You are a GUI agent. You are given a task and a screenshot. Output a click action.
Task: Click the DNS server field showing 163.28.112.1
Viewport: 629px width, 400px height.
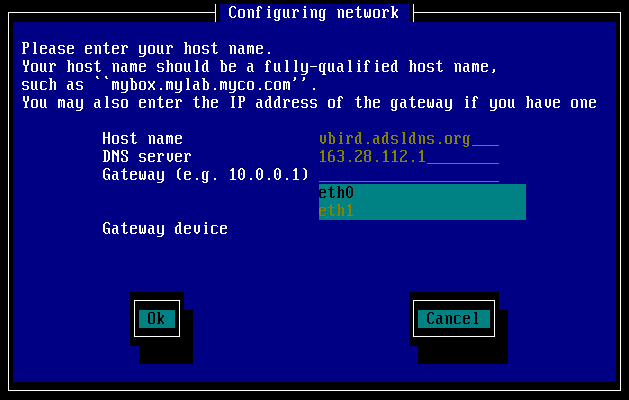(x=409, y=156)
